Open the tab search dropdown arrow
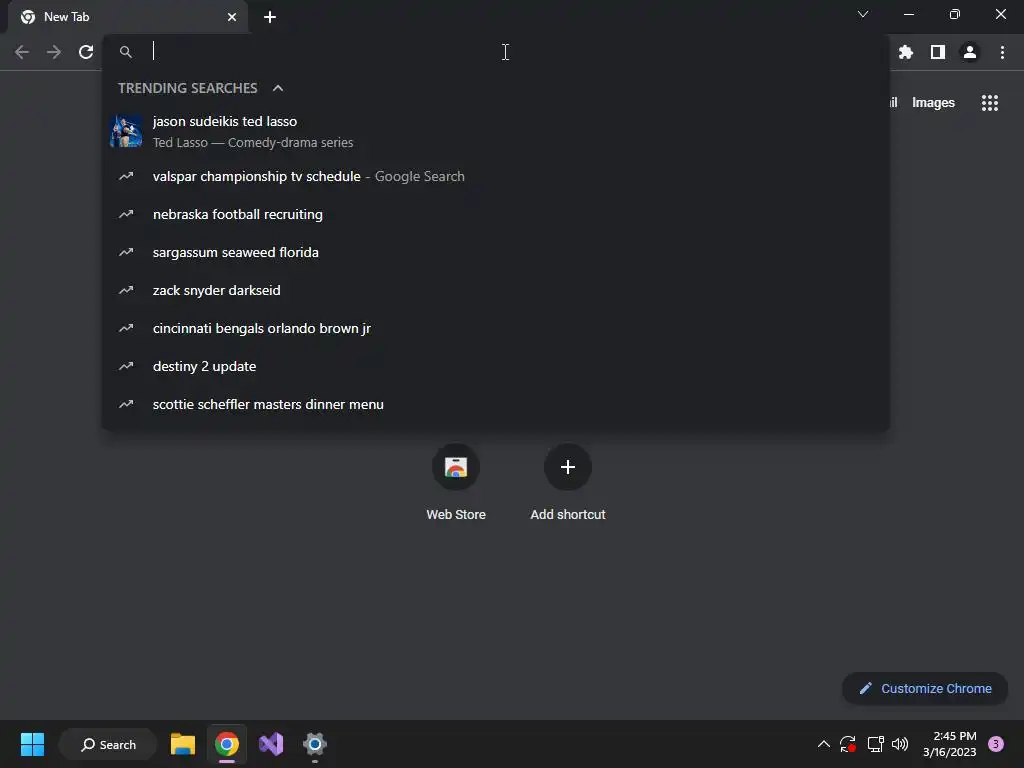Image resolution: width=1024 pixels, height=768 pixels. coord(863,14)
